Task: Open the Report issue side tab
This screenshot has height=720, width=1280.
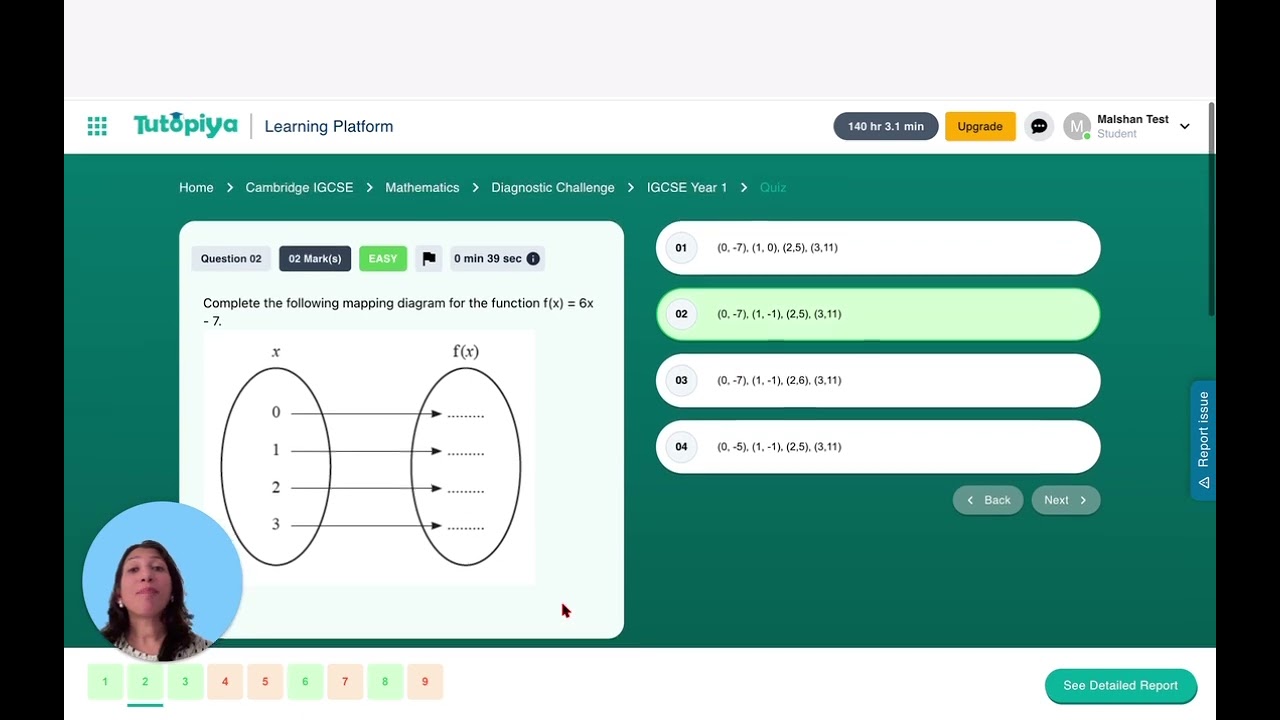Action: (x=1203, y=440)
